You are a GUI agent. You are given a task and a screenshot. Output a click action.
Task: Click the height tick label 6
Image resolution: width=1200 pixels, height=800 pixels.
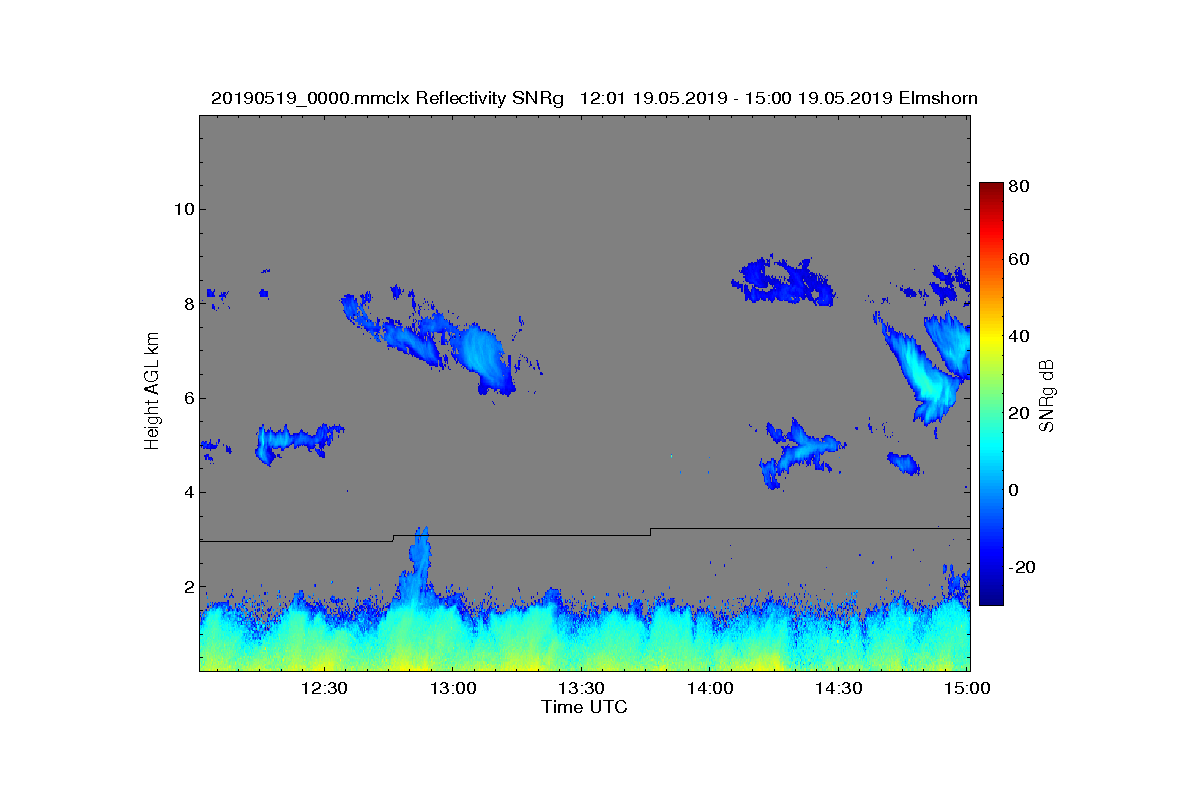coord(187,398)
